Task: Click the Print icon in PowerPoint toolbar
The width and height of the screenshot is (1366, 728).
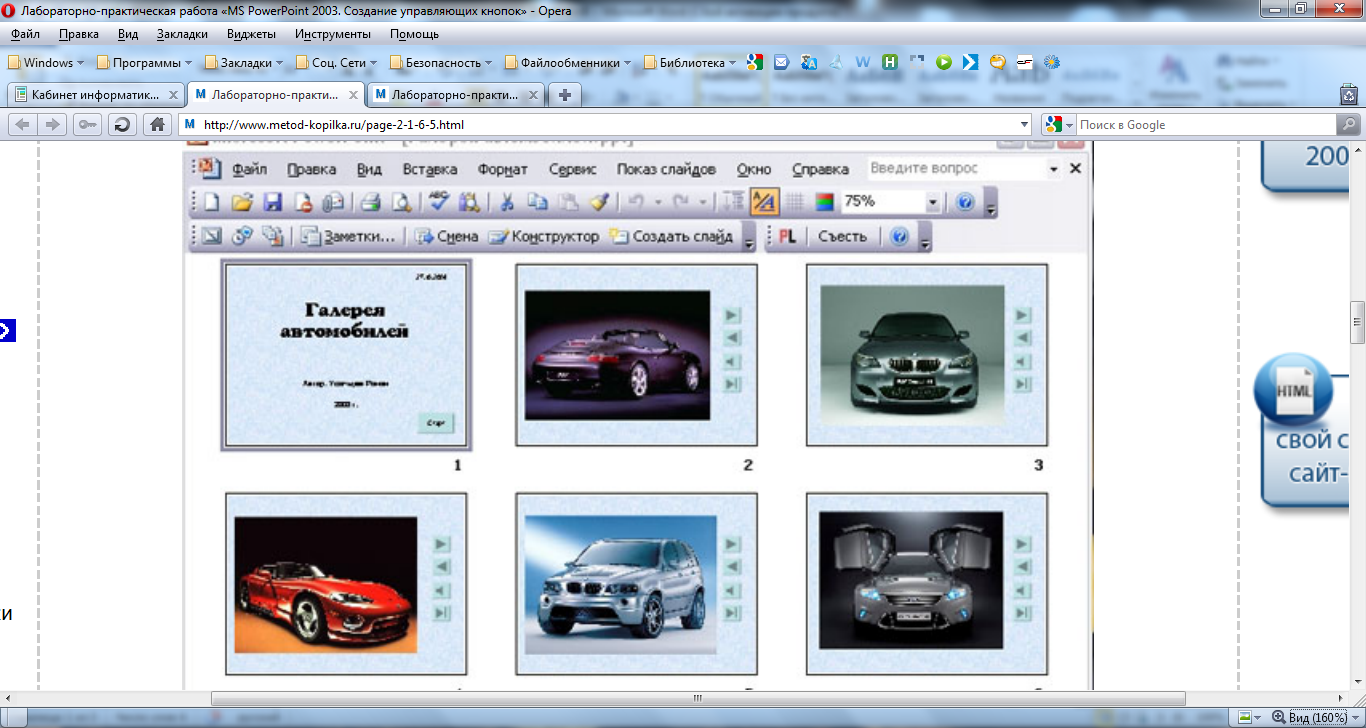Action: tap(370, 202)
